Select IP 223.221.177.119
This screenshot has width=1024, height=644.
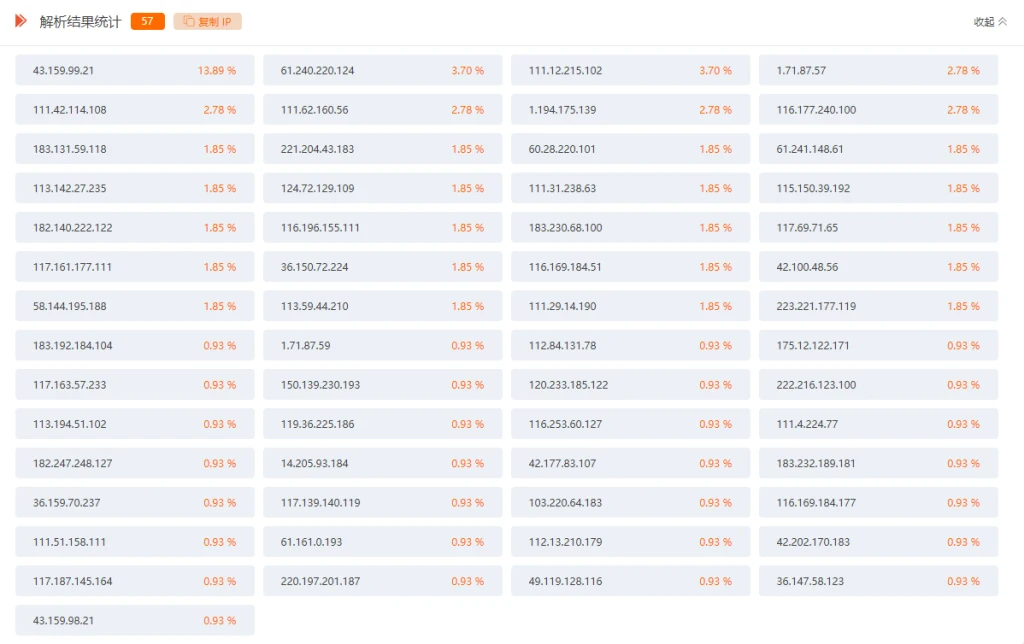point(816,306)
